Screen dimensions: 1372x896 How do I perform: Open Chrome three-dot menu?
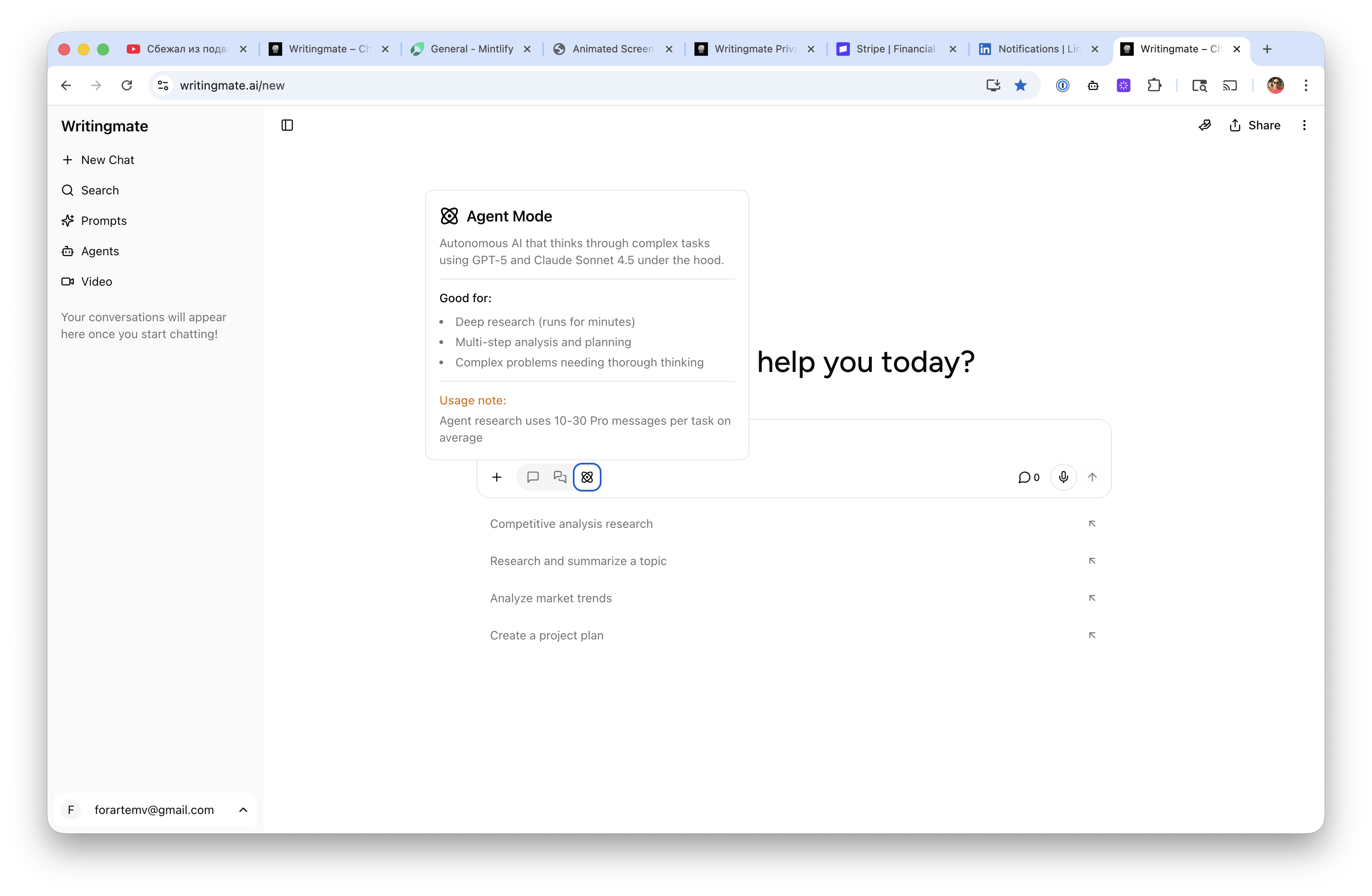coord(1306,85)
